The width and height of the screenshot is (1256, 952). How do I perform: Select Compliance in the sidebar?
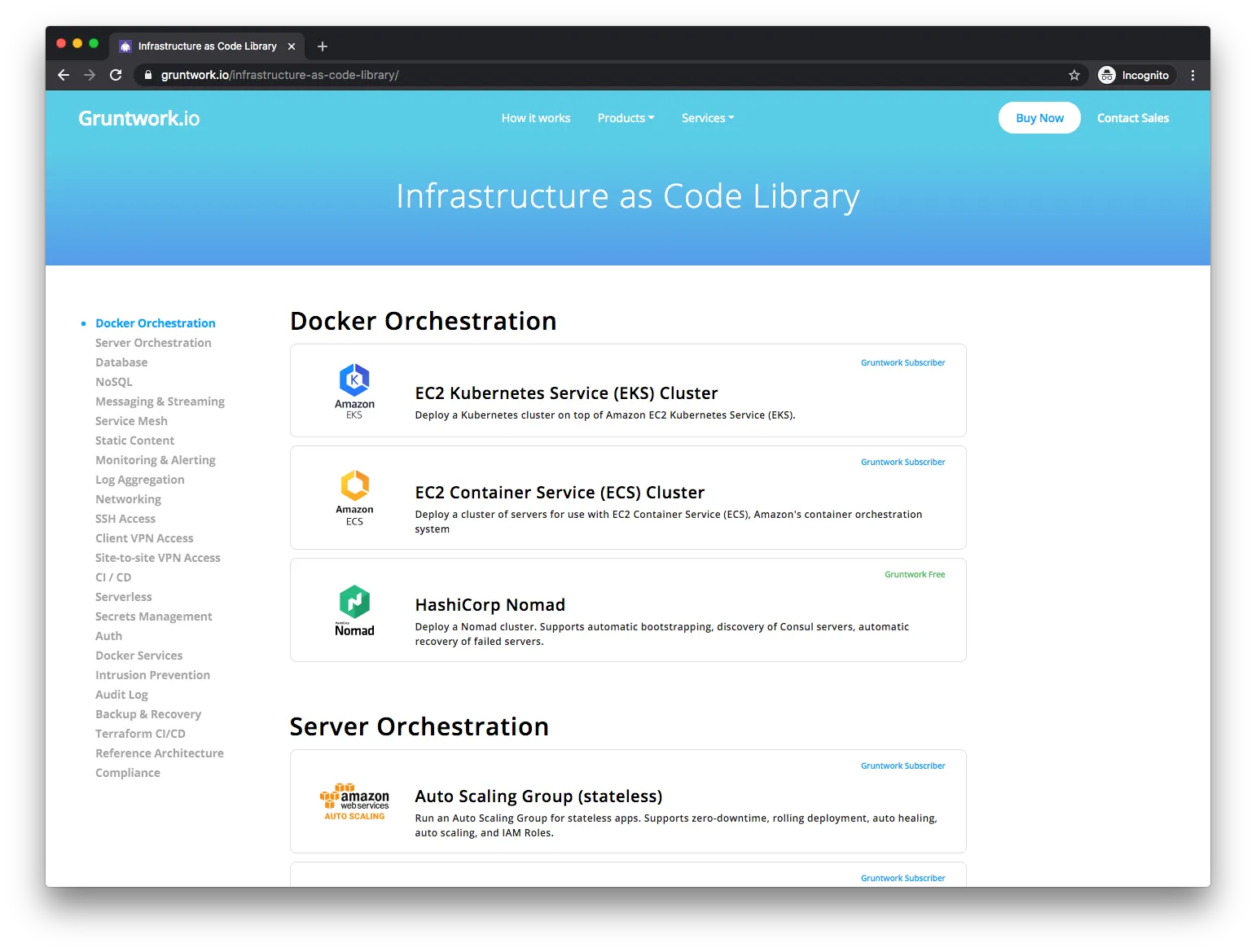(x=128, y=773)
